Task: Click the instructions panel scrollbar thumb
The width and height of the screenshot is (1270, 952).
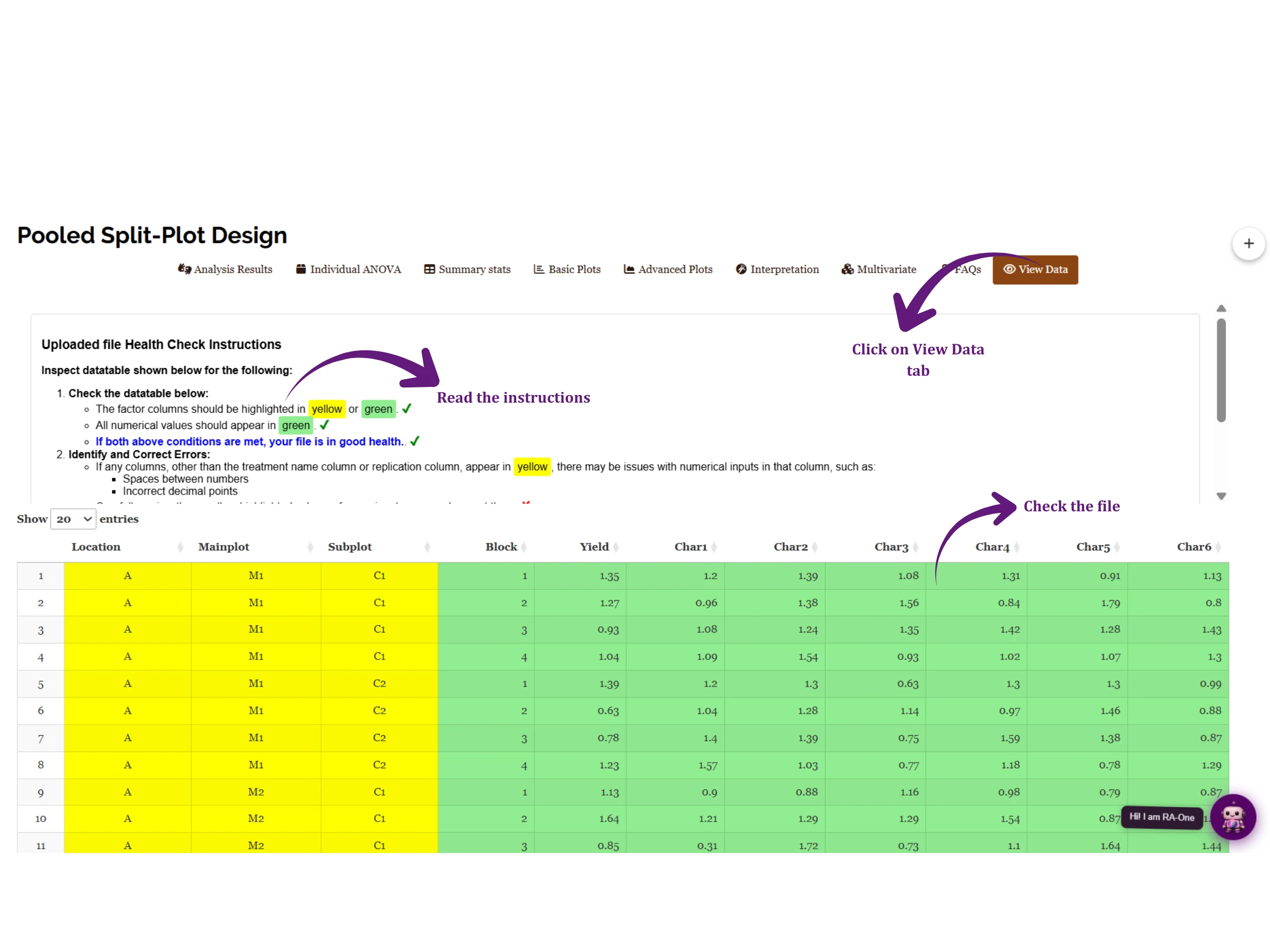Action: (1221, 371)
